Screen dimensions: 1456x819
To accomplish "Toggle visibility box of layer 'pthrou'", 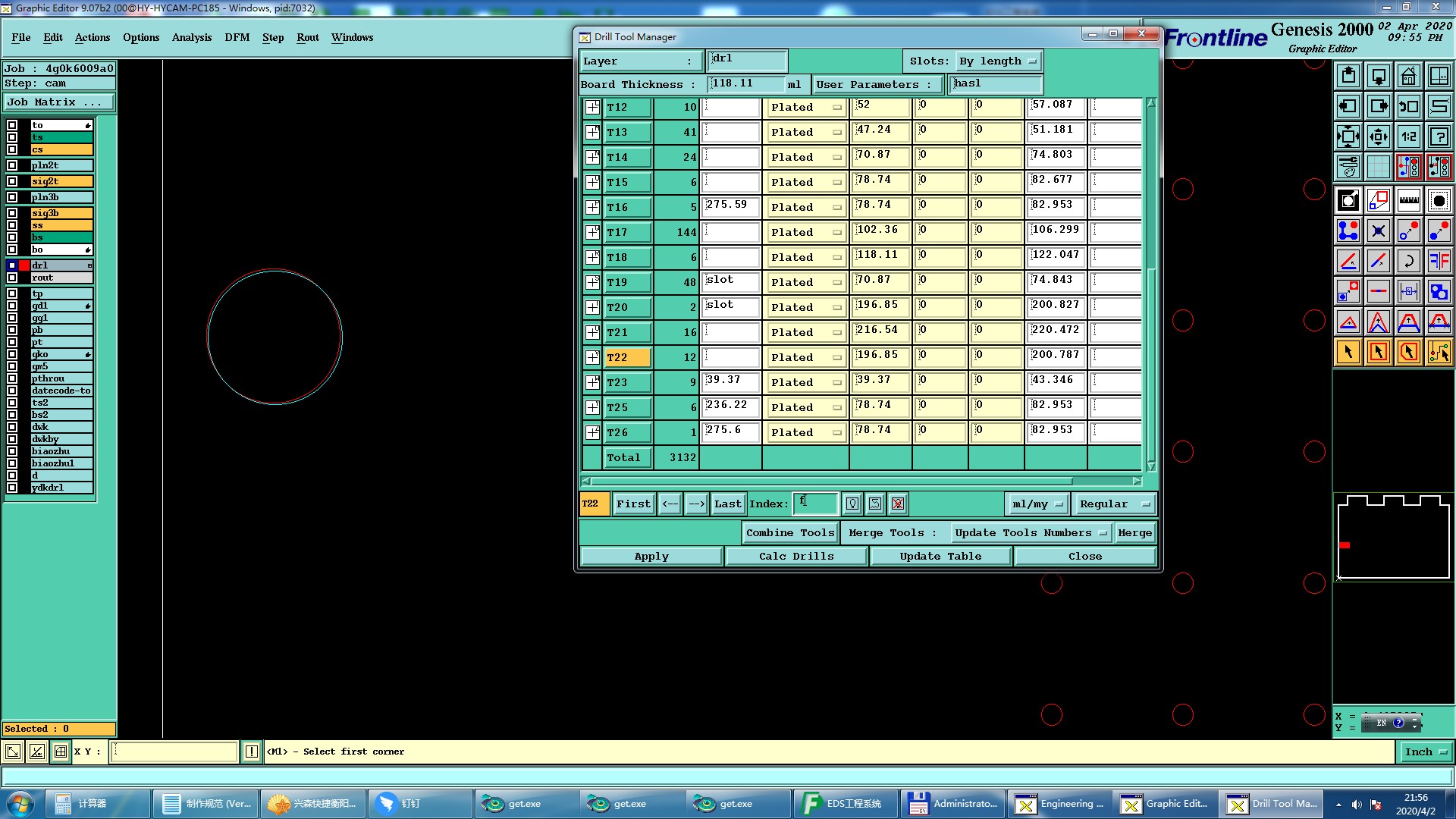I will pyautogui.click(x=12, y=378).
